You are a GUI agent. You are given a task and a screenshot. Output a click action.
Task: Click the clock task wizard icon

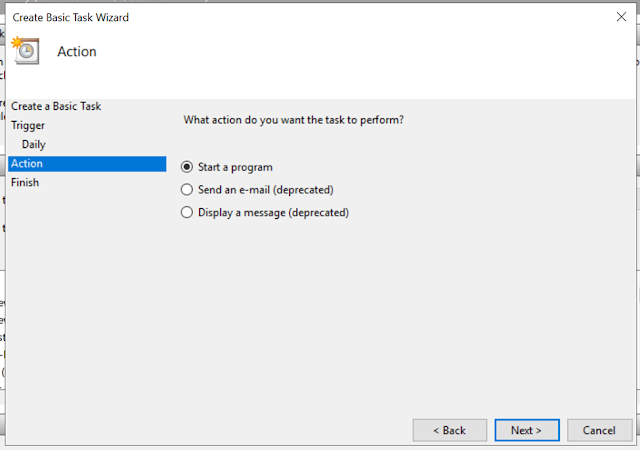point(26,51)
